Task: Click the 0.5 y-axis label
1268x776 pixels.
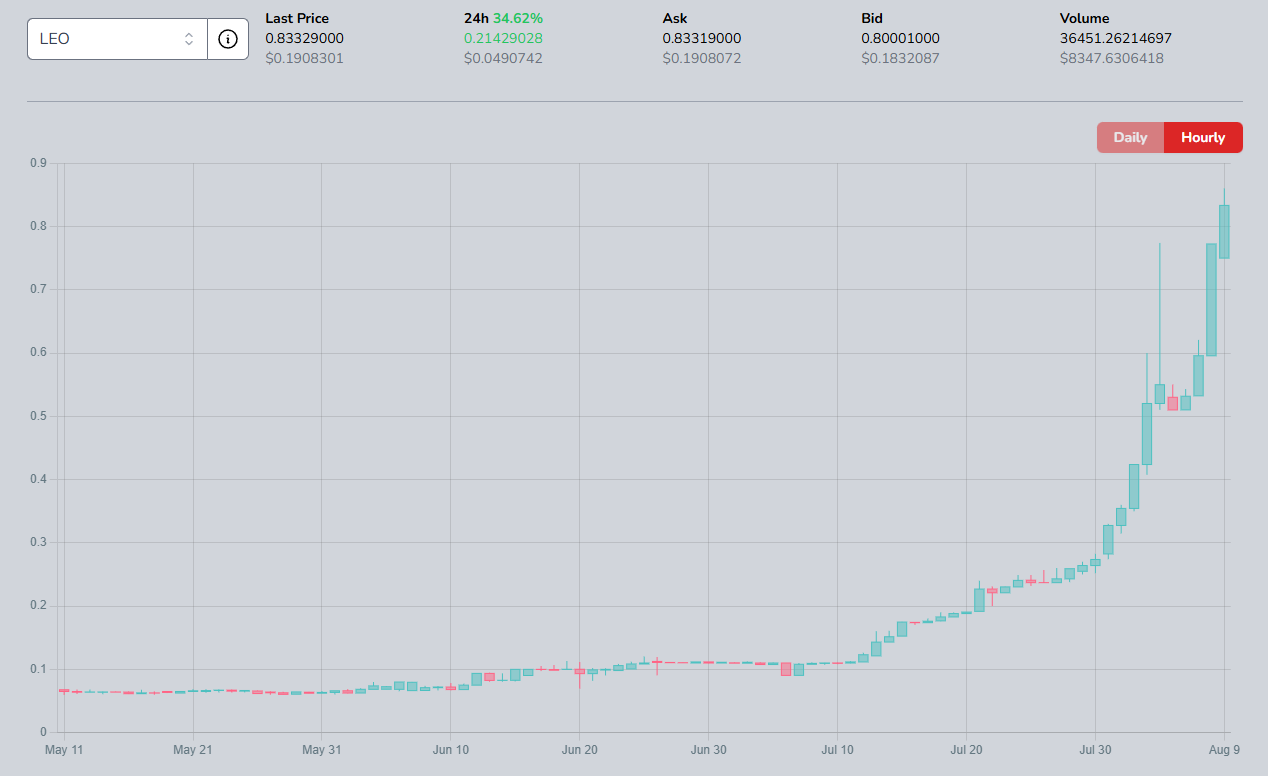Action: pyautogui.click(x=37, y=416)
